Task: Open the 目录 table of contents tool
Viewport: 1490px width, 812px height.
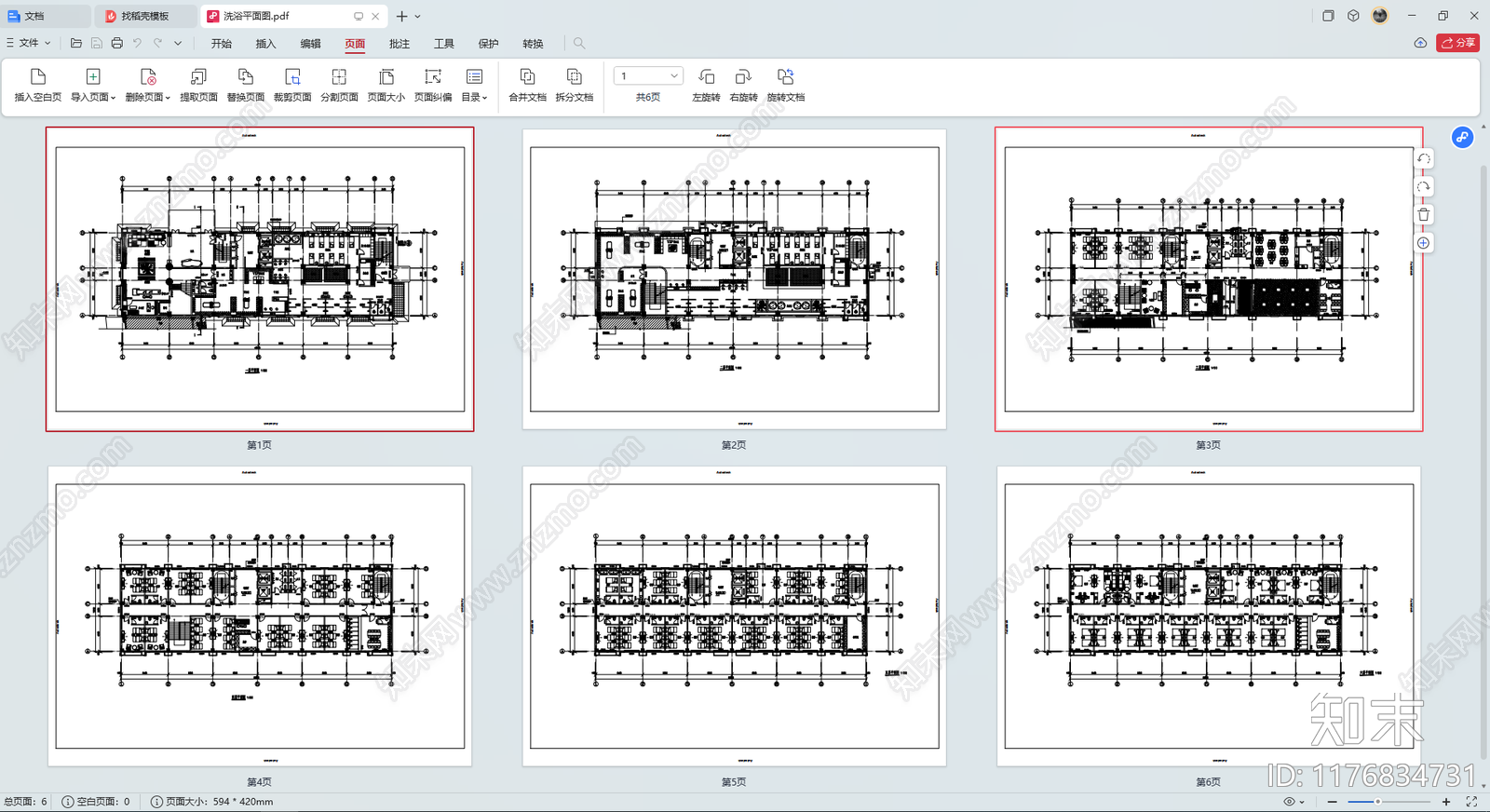Action: pyautogui.click(x=475, y=85)
